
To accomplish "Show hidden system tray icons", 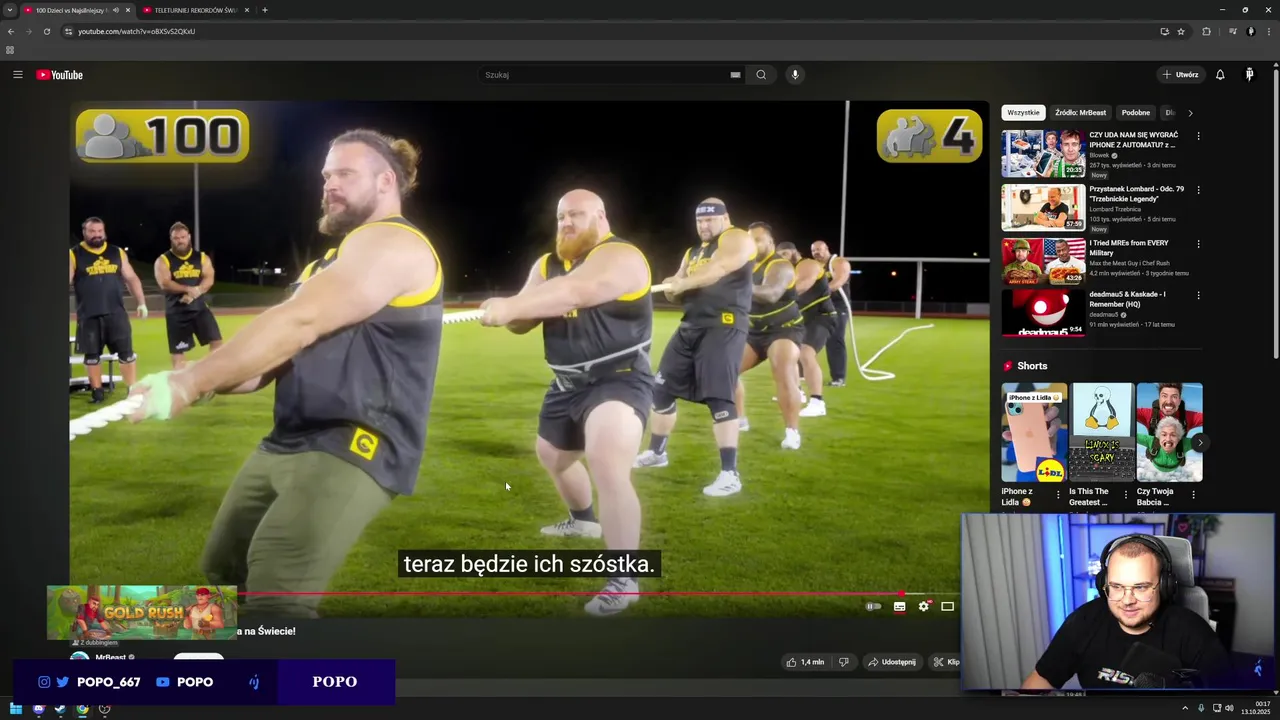I will pos(1186,708).
